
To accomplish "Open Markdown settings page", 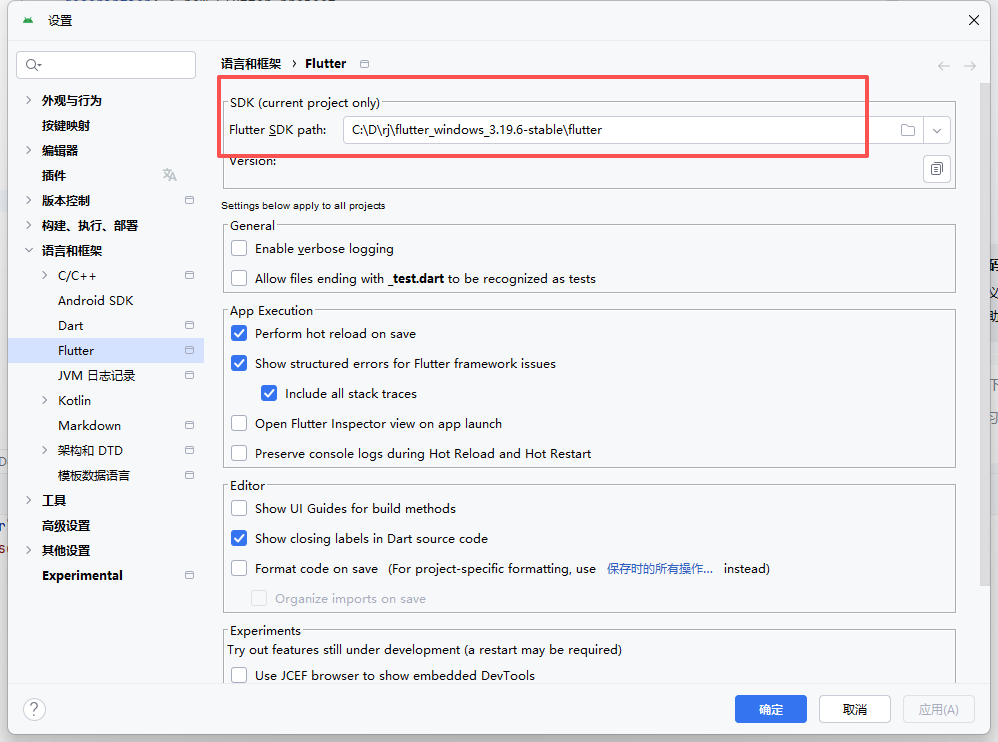I will [x=90, y=425].
